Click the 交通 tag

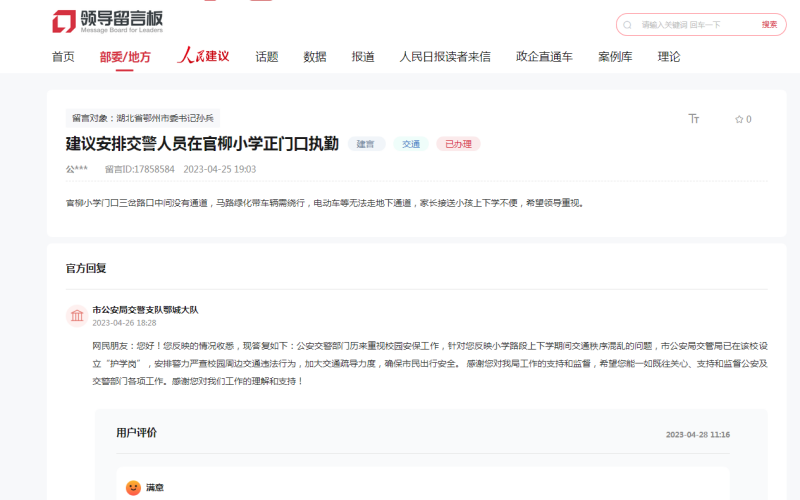[x=411, y=144]
